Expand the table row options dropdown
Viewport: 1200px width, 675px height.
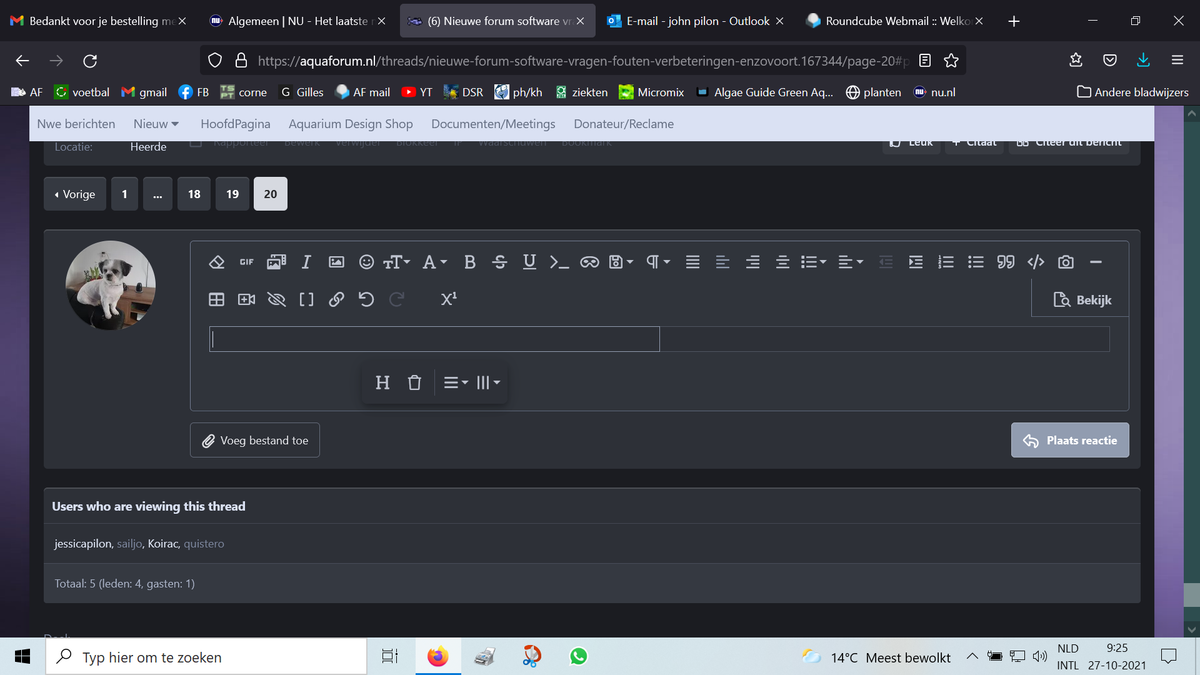[x=455, y=382]
